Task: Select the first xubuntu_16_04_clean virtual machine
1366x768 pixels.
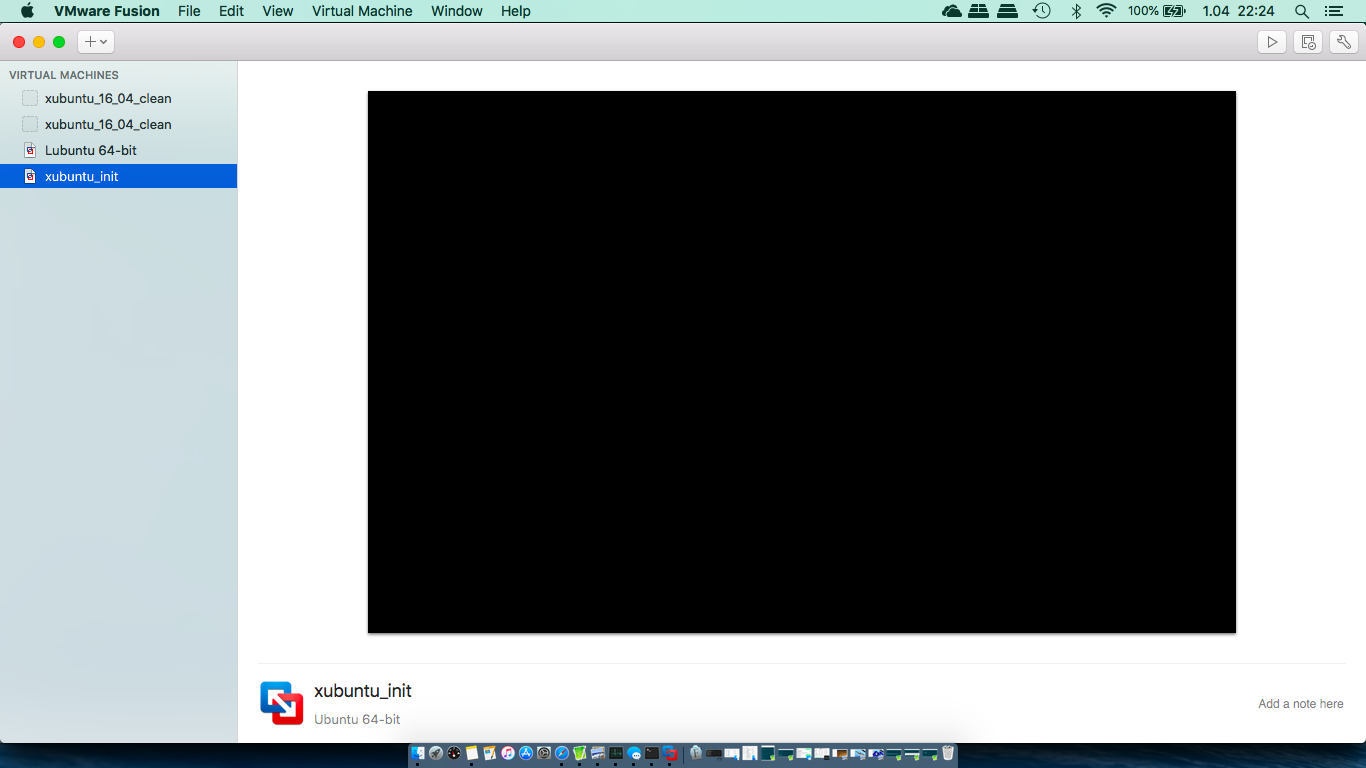Action: 118,98
